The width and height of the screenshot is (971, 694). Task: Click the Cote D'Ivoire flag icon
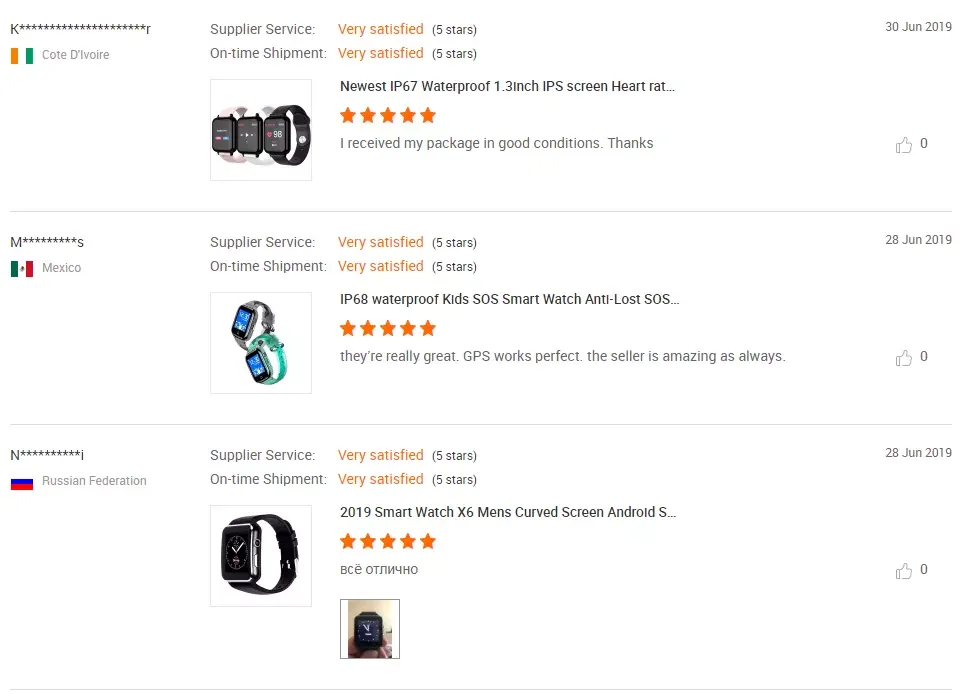pos(22,56)
